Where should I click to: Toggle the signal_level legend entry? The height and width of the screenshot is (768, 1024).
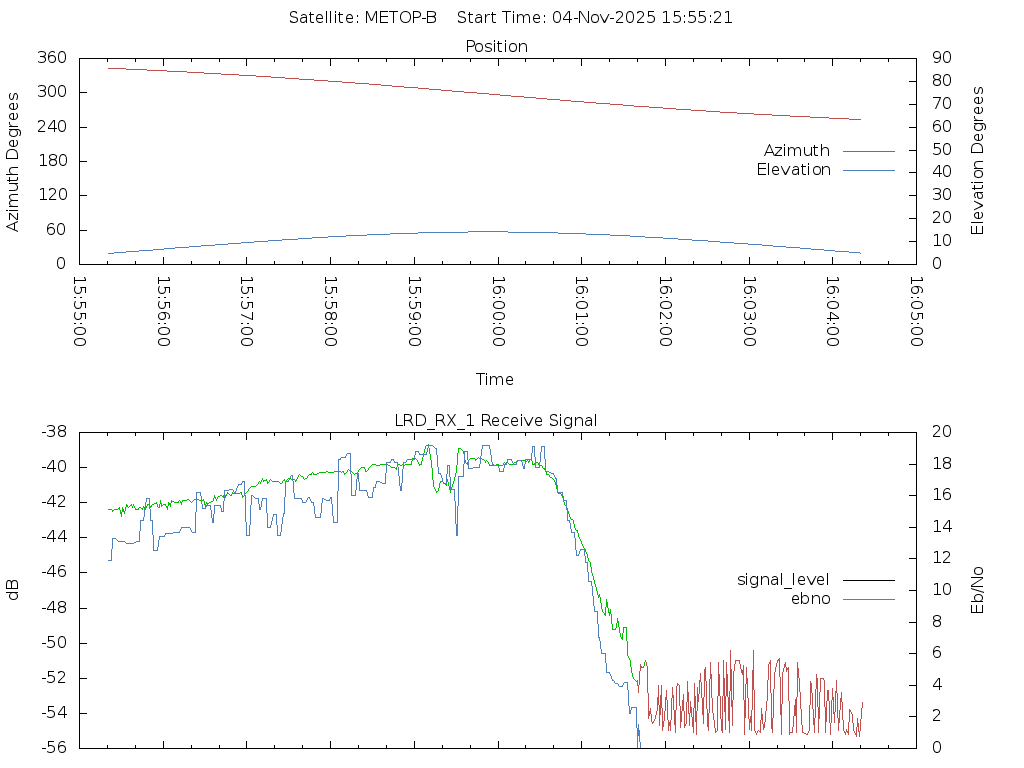tap(783, 580)
